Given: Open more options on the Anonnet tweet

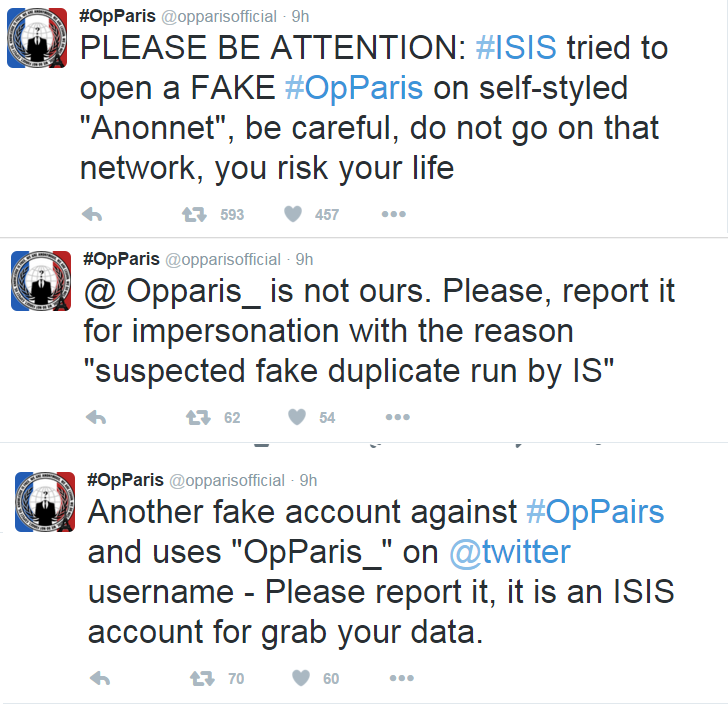Looking at the screenshot, I should point(393,214).
